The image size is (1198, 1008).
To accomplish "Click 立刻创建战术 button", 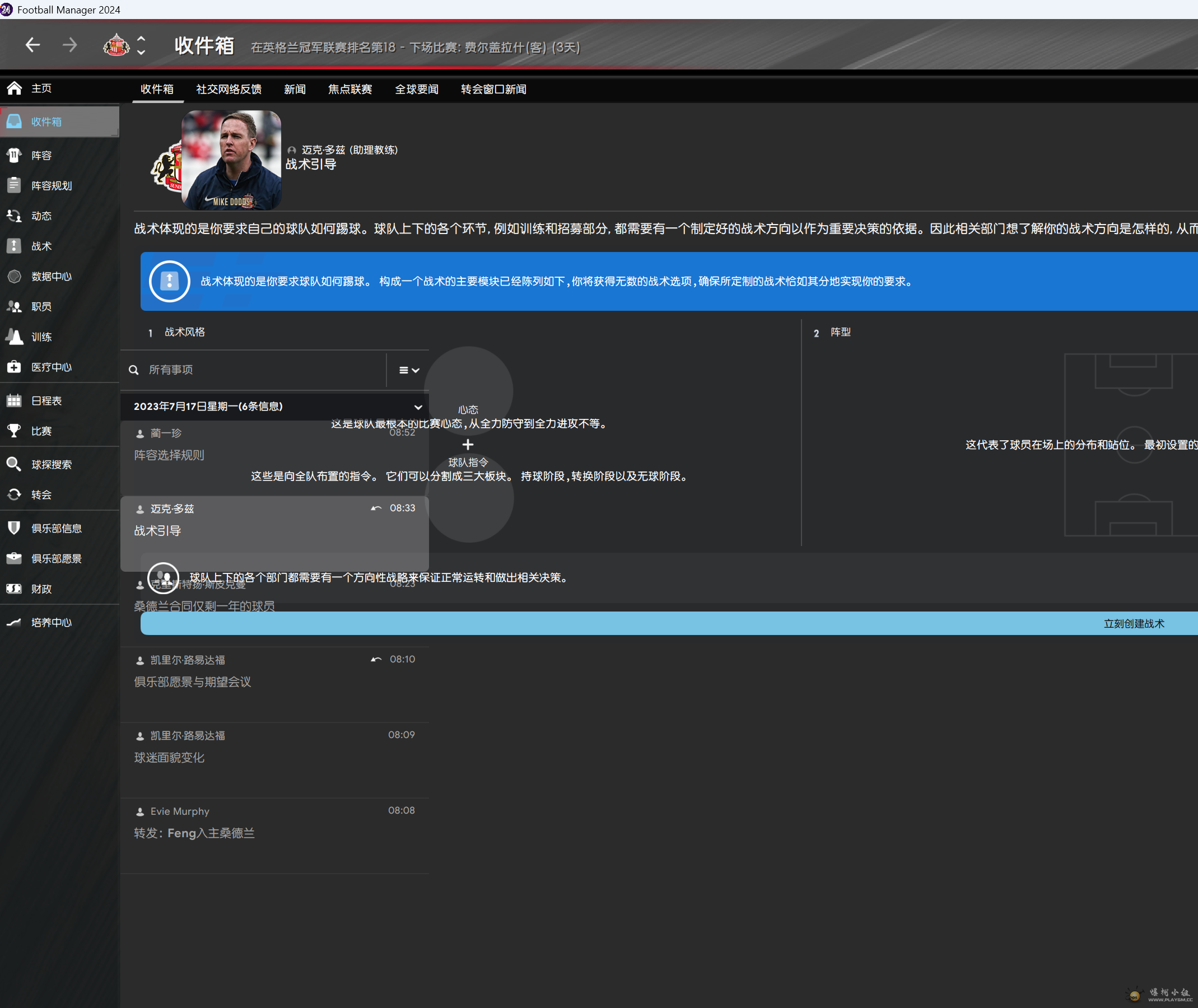I will pos(1134,623).
